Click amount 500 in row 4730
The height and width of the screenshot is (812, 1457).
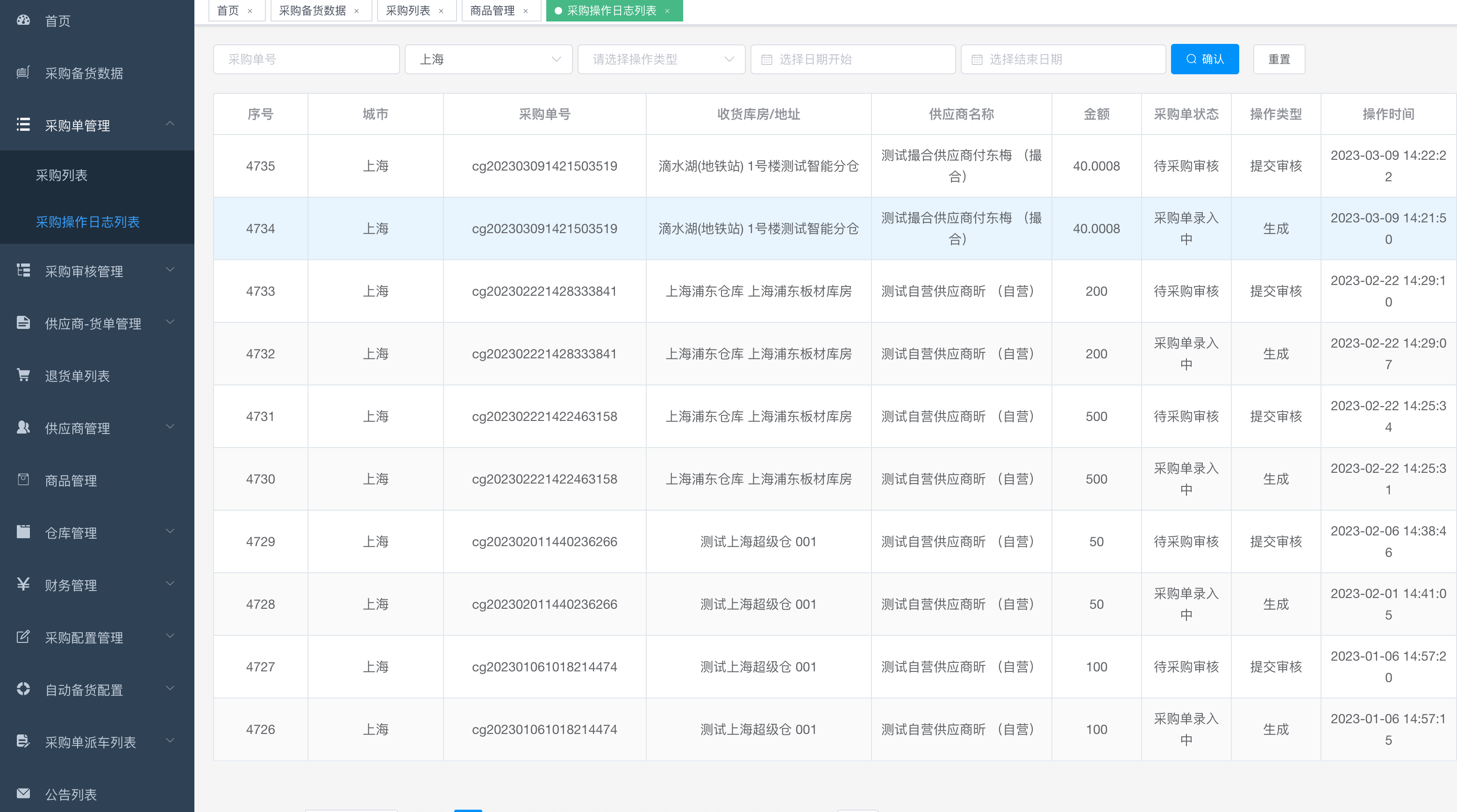(1096, 479)
